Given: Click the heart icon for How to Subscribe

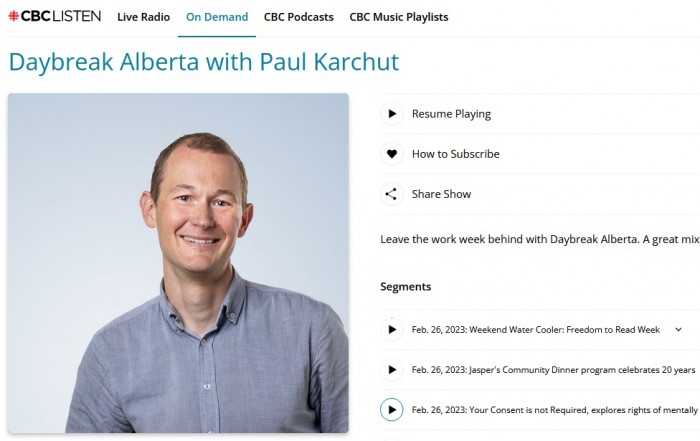Looking at the screenshot, I should tap(392, 154).
